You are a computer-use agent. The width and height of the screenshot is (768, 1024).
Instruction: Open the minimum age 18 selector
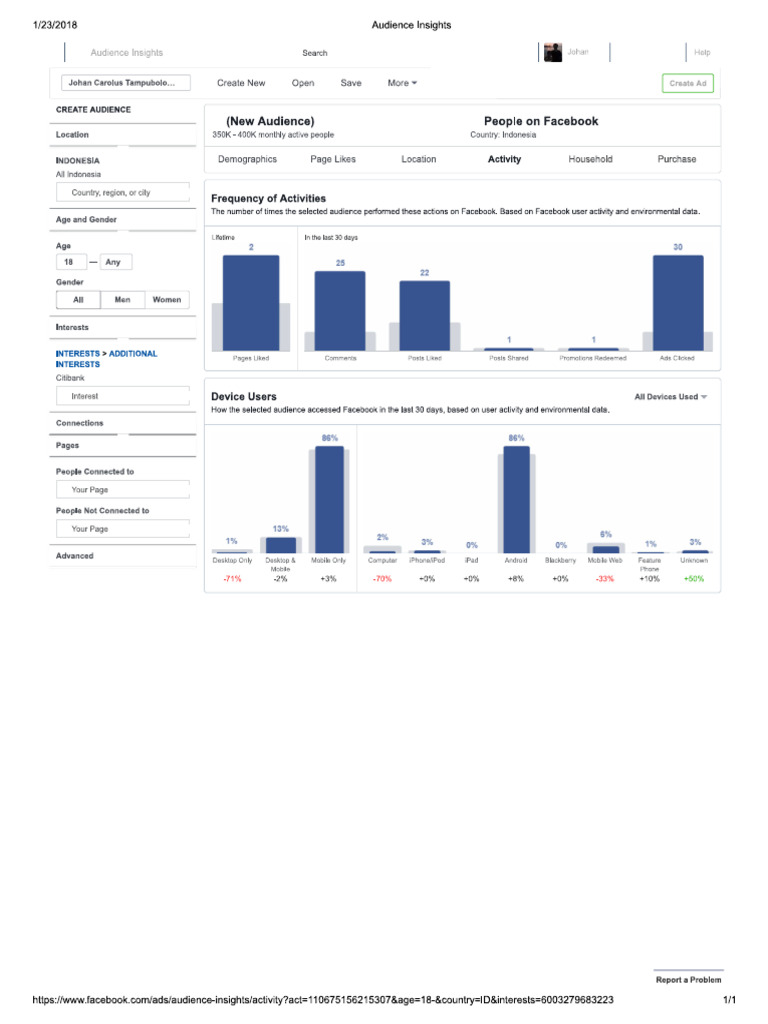pyautogui.click(x=71, y=262)
